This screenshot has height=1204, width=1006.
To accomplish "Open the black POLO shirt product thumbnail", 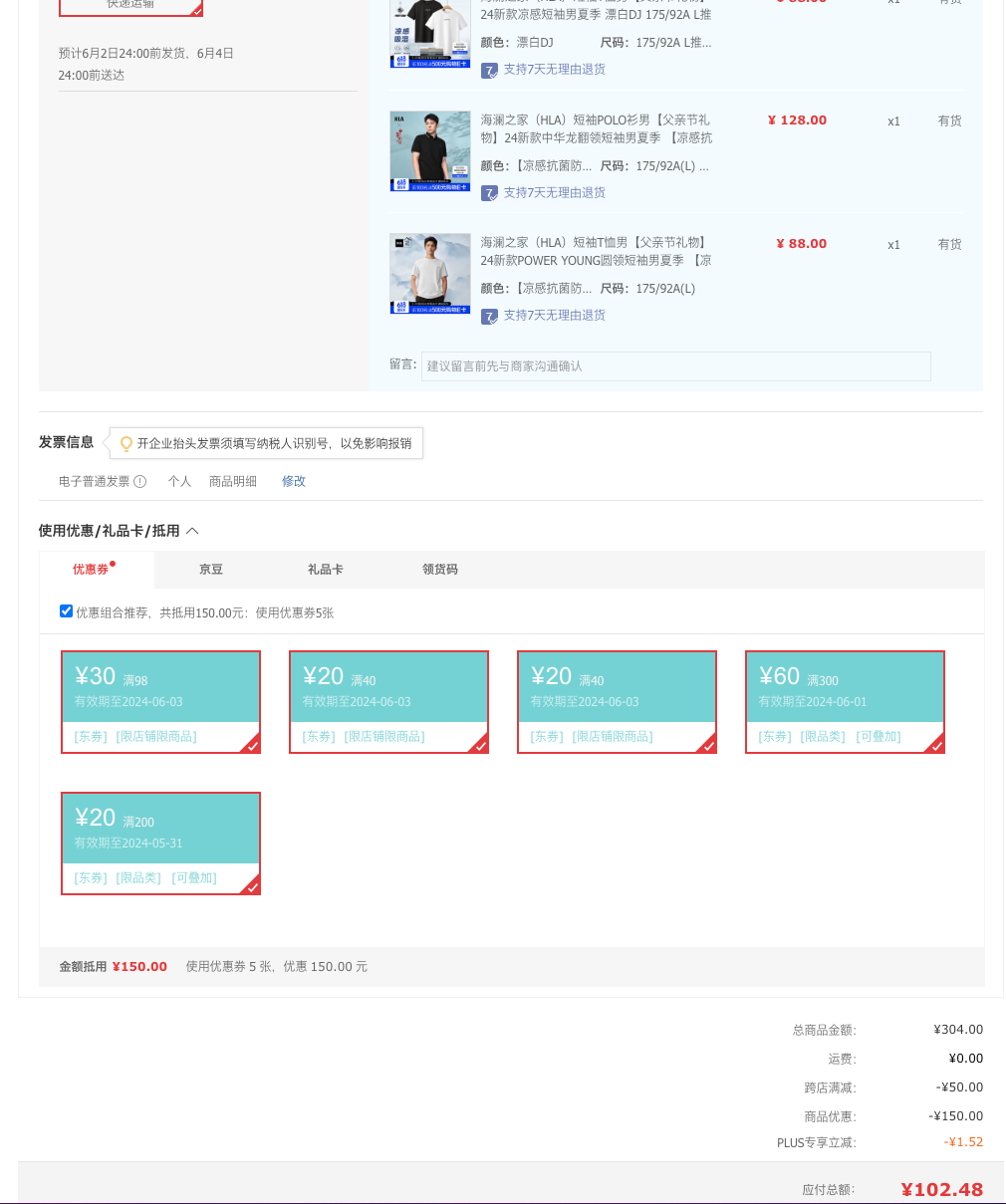I will coord(430,151).
